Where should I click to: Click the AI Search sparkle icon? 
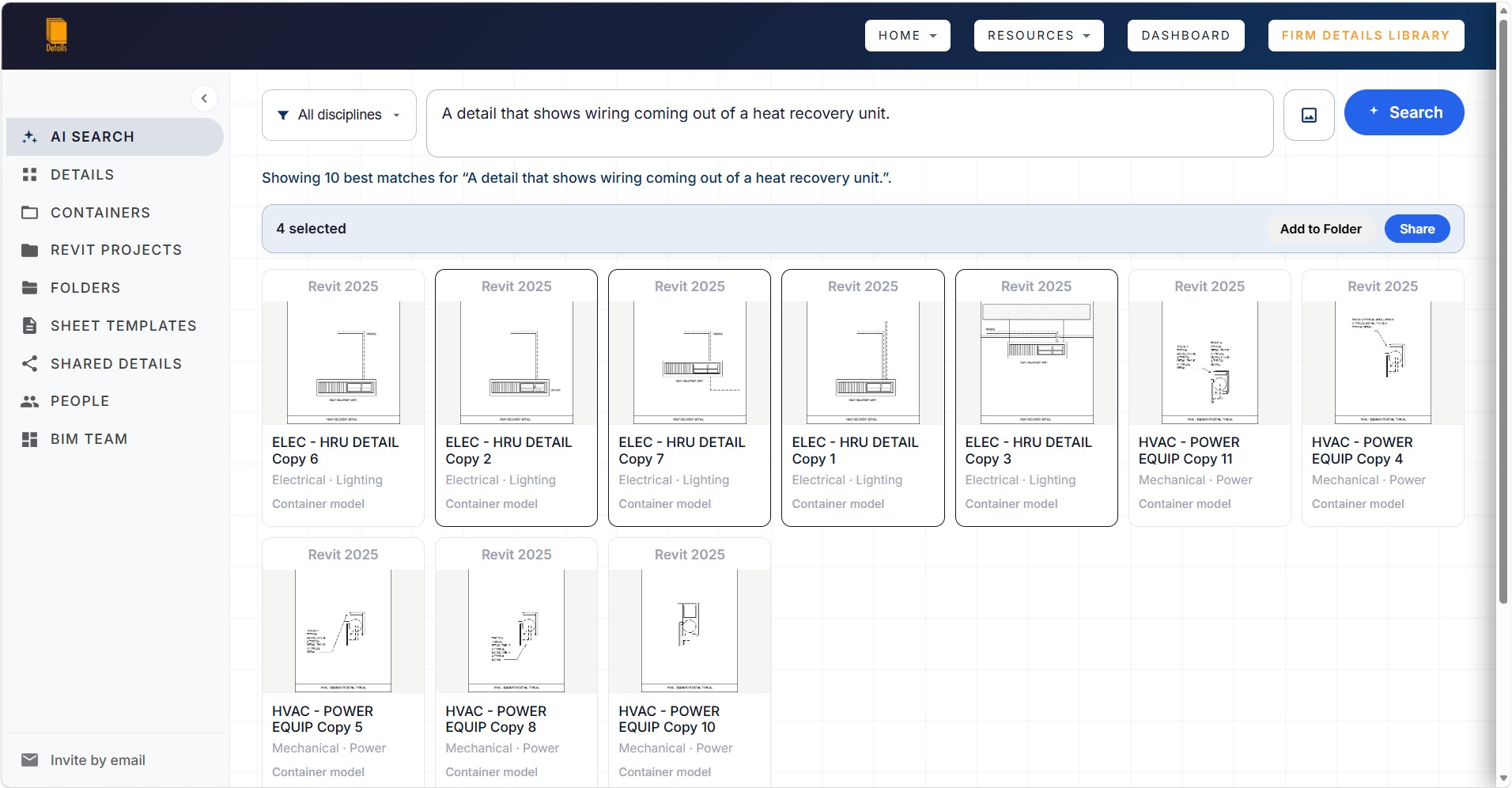(x=30, y=137)
